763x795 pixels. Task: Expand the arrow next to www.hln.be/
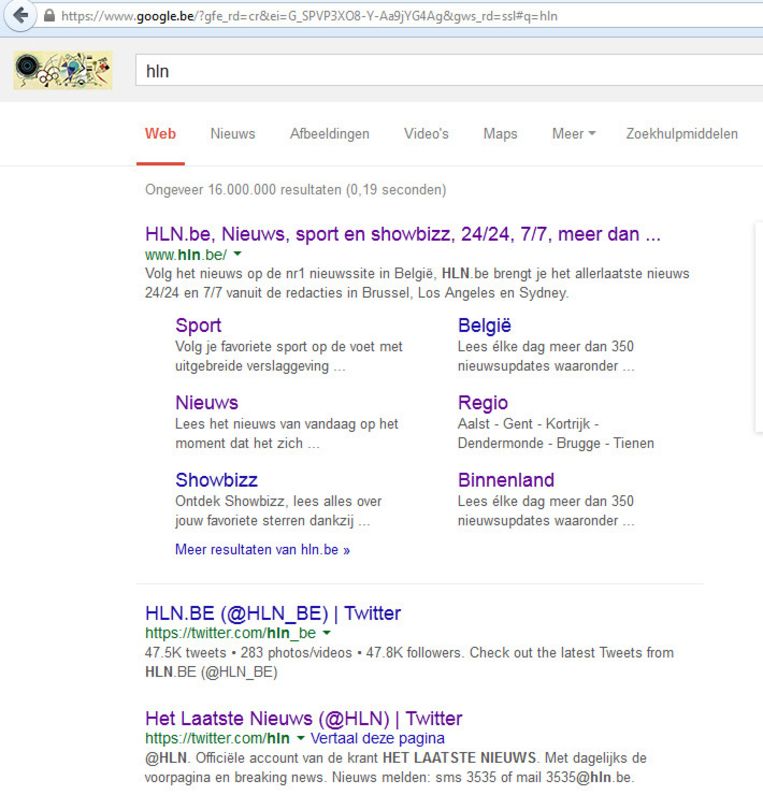[237, 254]
